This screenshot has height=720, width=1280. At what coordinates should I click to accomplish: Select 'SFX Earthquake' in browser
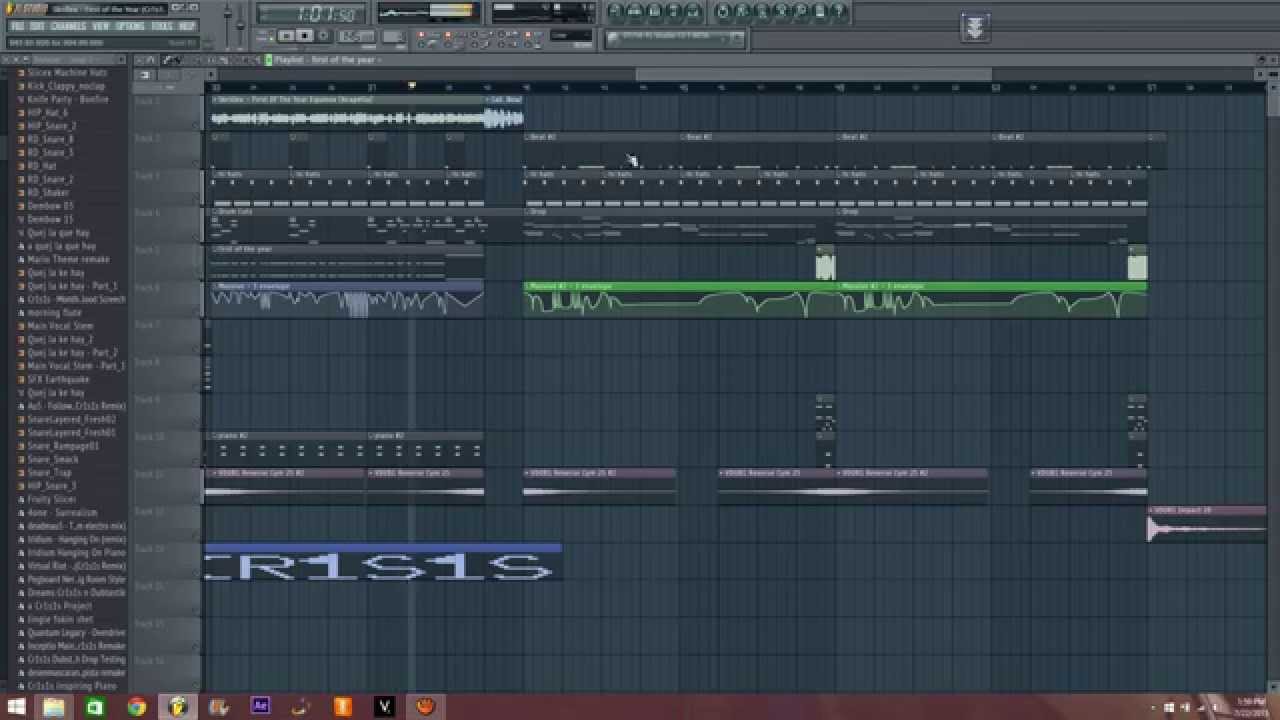pos(59,379)
